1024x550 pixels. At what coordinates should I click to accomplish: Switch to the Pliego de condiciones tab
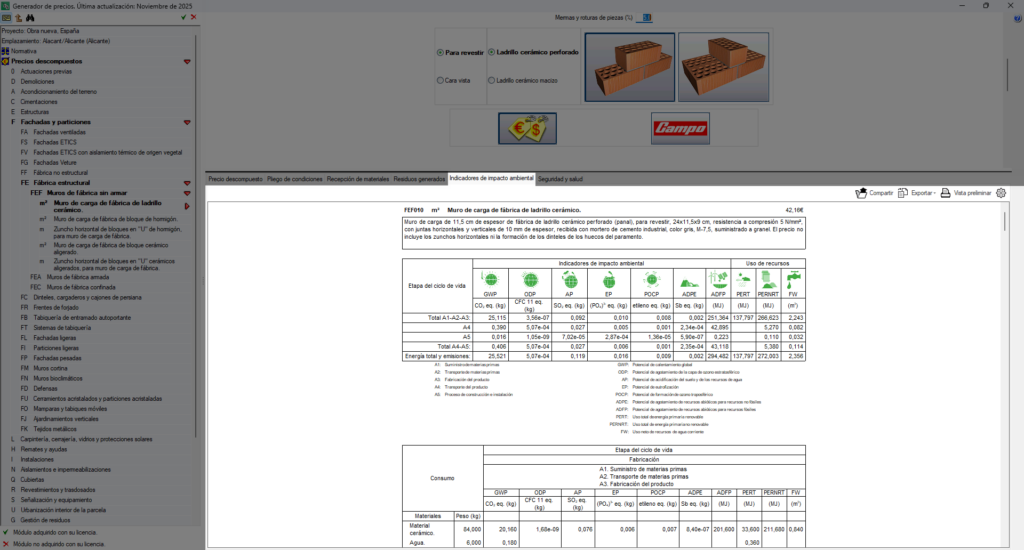click(x=295, y=179)
